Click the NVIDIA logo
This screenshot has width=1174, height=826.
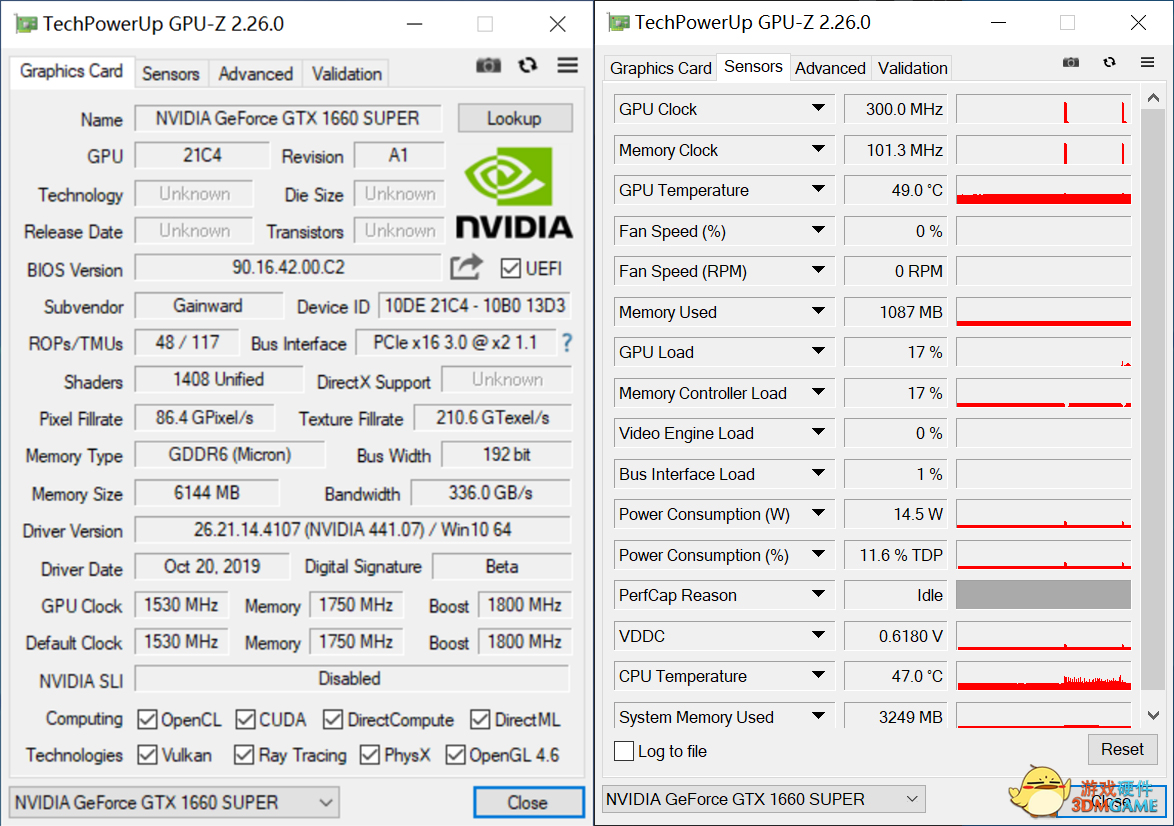[514, 193]
